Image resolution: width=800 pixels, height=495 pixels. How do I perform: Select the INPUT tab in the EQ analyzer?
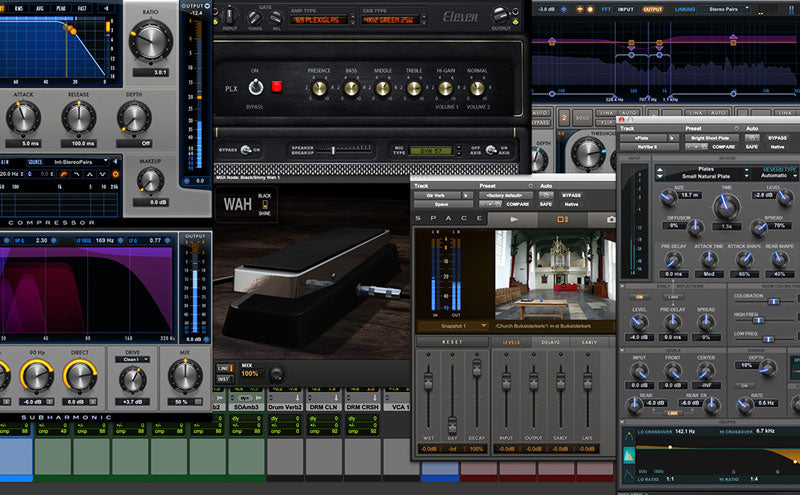[x=626, y=9]
